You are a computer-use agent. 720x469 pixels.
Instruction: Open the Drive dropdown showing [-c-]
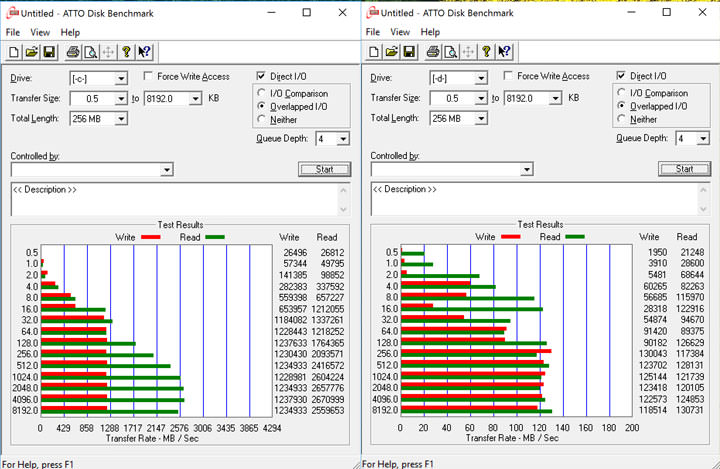(121, 78)
